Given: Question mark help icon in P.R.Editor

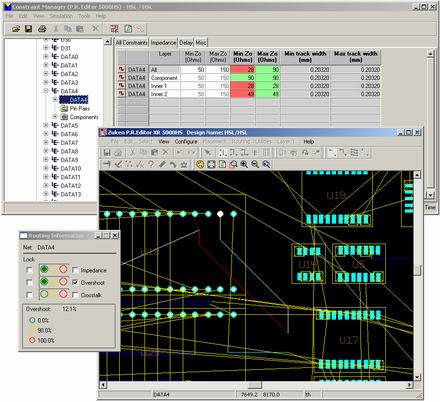Looking at the screenshot, I should (151, 164).
